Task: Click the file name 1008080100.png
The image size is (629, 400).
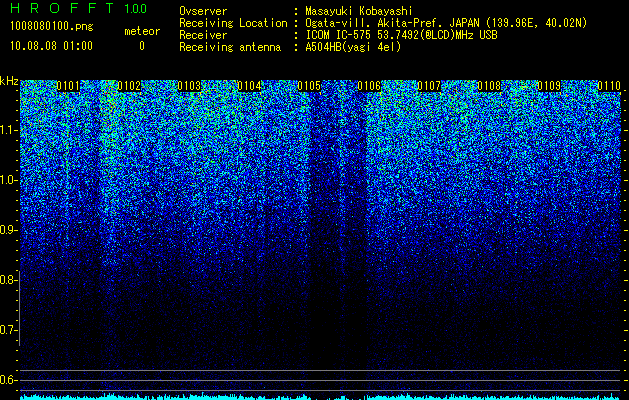Action: [x=52, y=26]
